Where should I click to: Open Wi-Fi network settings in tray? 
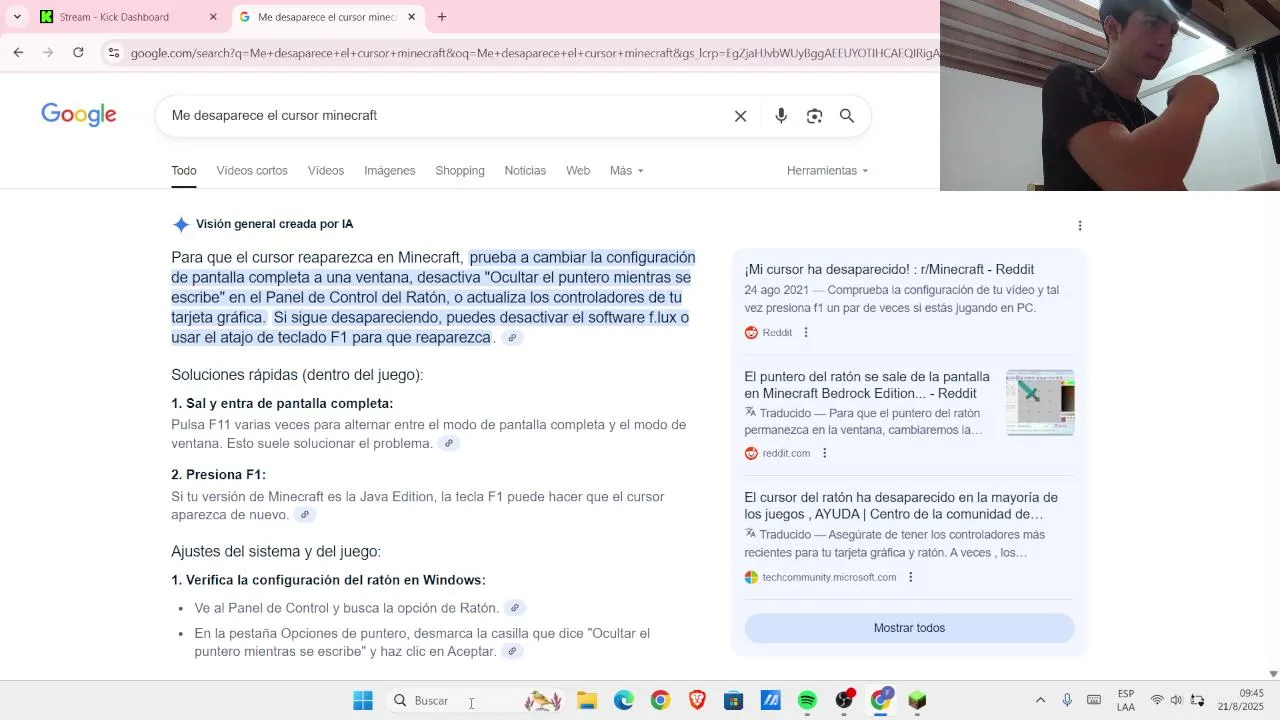[x=1157, y=700]
